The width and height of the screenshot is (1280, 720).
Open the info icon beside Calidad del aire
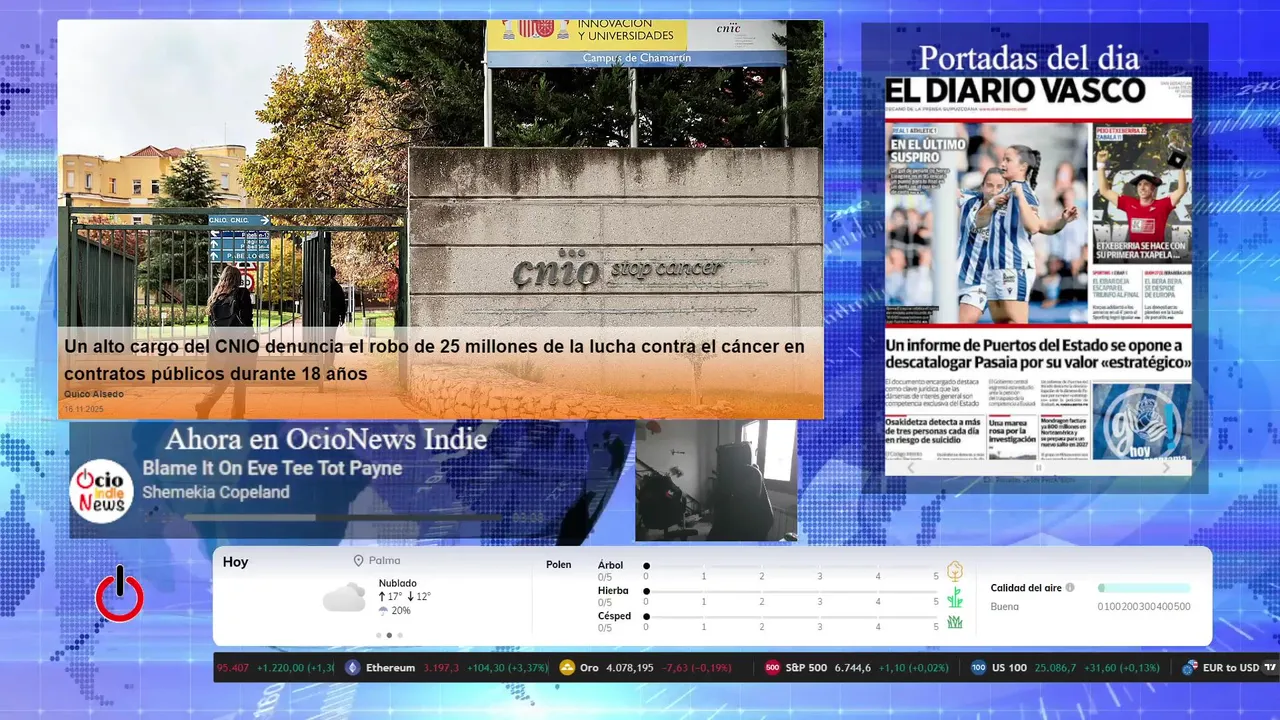pos(1070,588)
